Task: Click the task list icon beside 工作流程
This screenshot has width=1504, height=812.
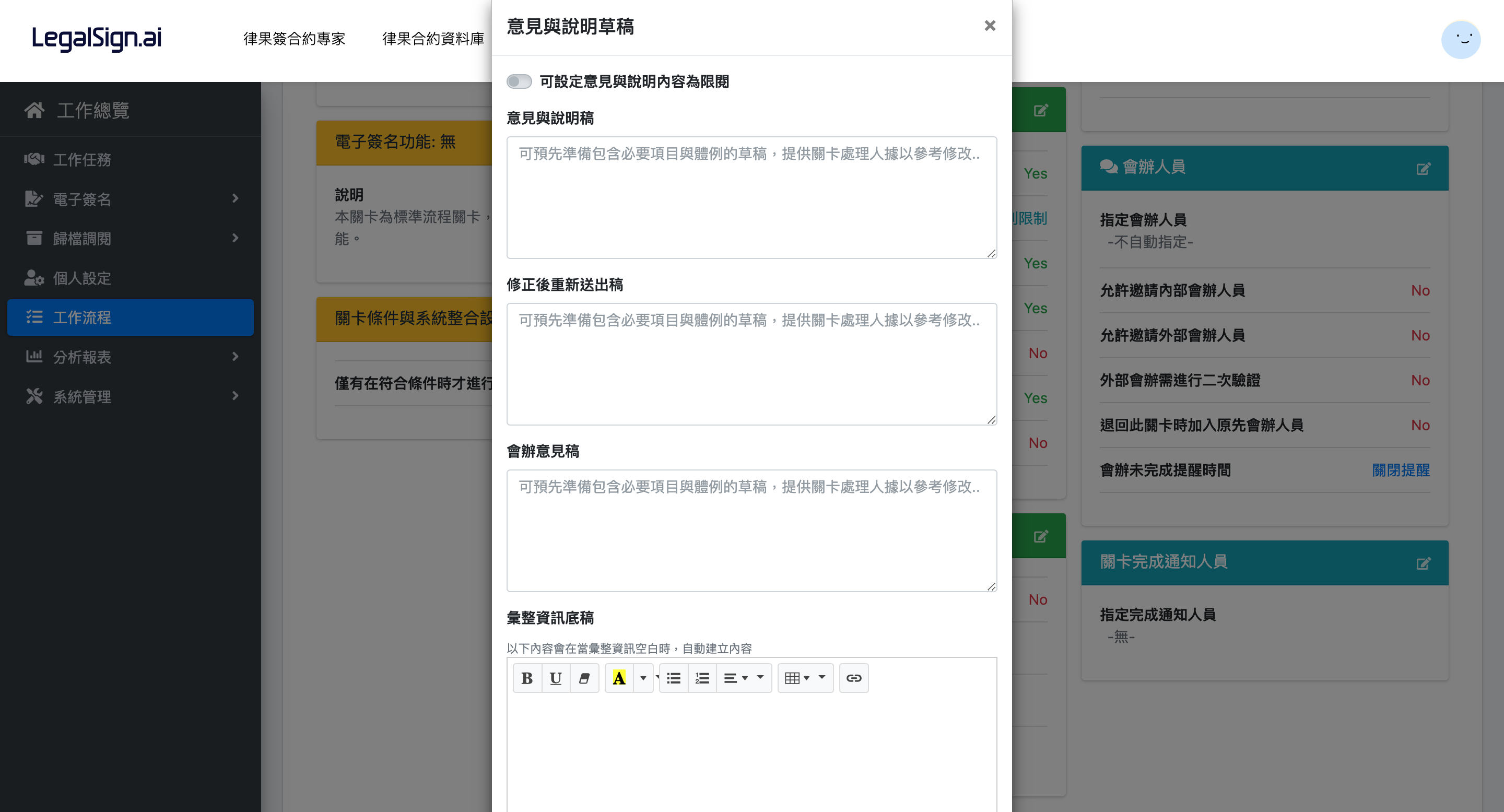Action: (x=34, y=317)
